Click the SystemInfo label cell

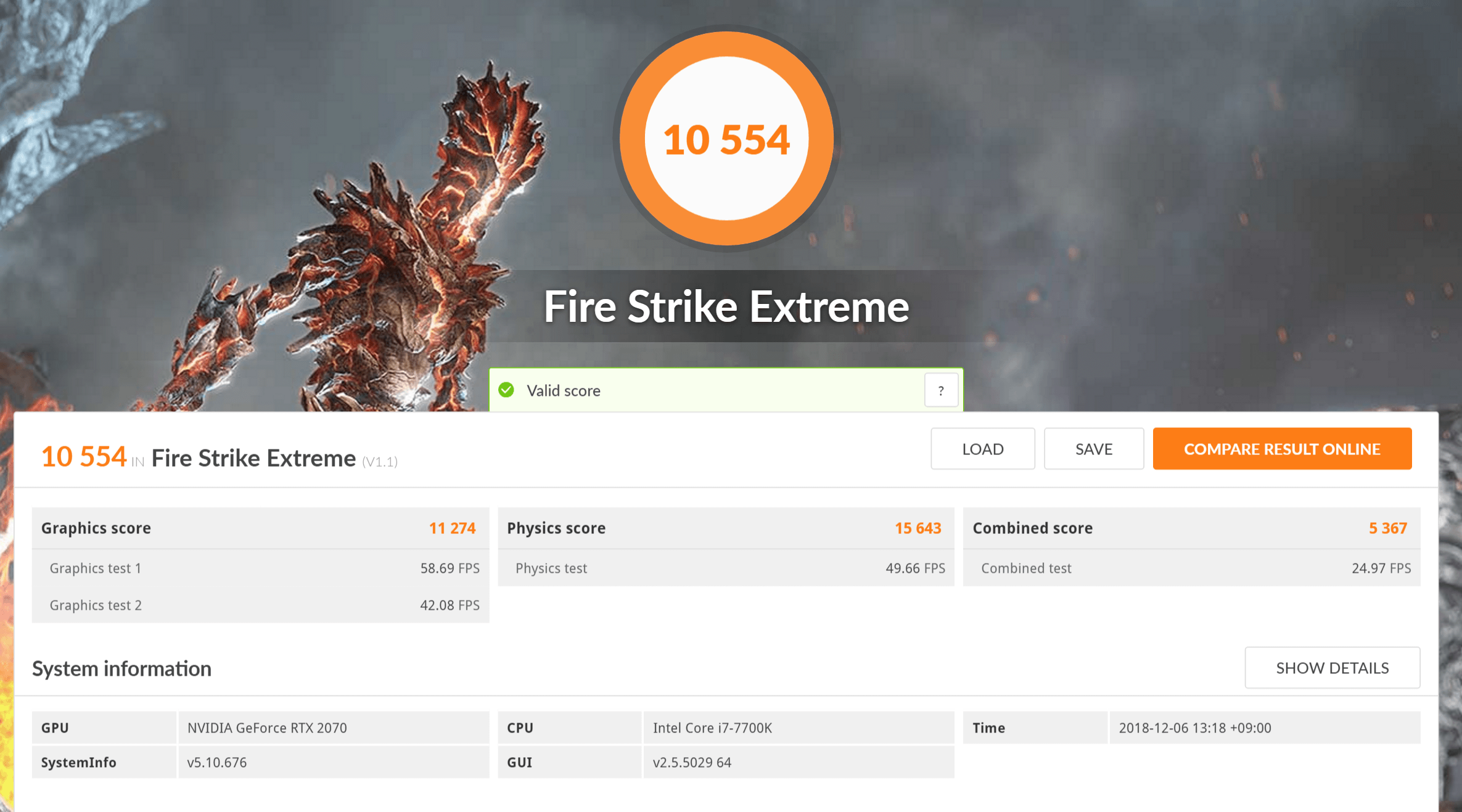(104, 762)
